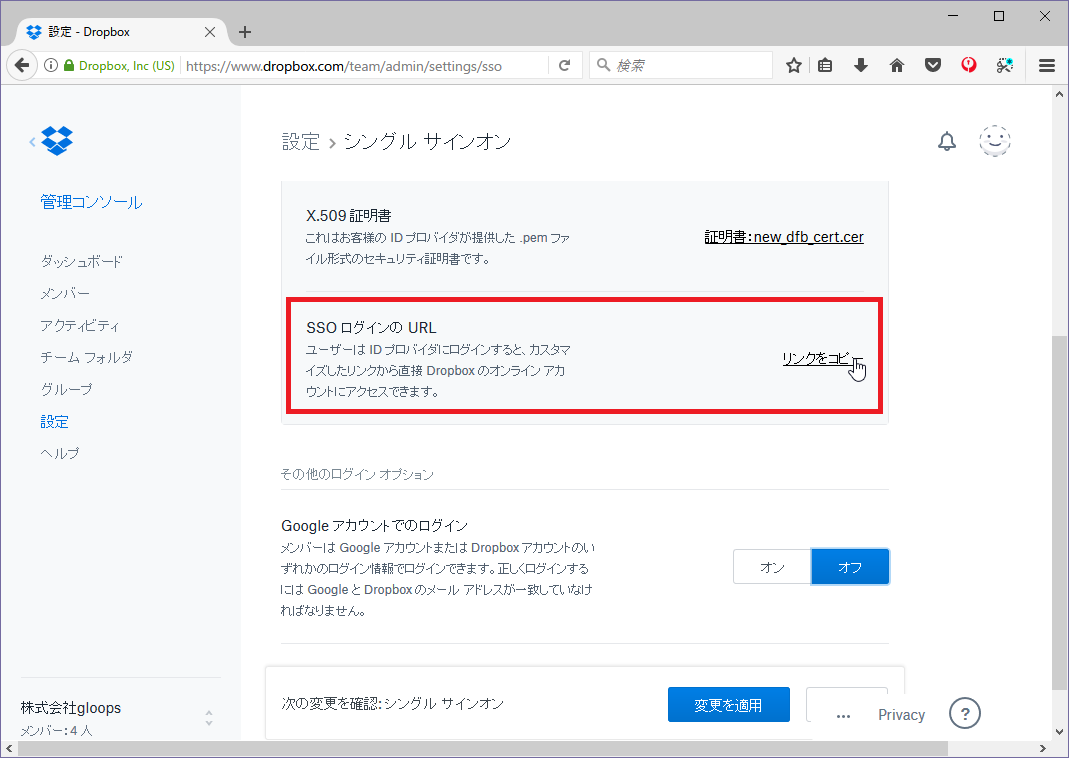This screenshot has width=1069, height=758.
Task: Open メンバー in the sidebar
Action: pyautogui.click(x=65, y=293)
